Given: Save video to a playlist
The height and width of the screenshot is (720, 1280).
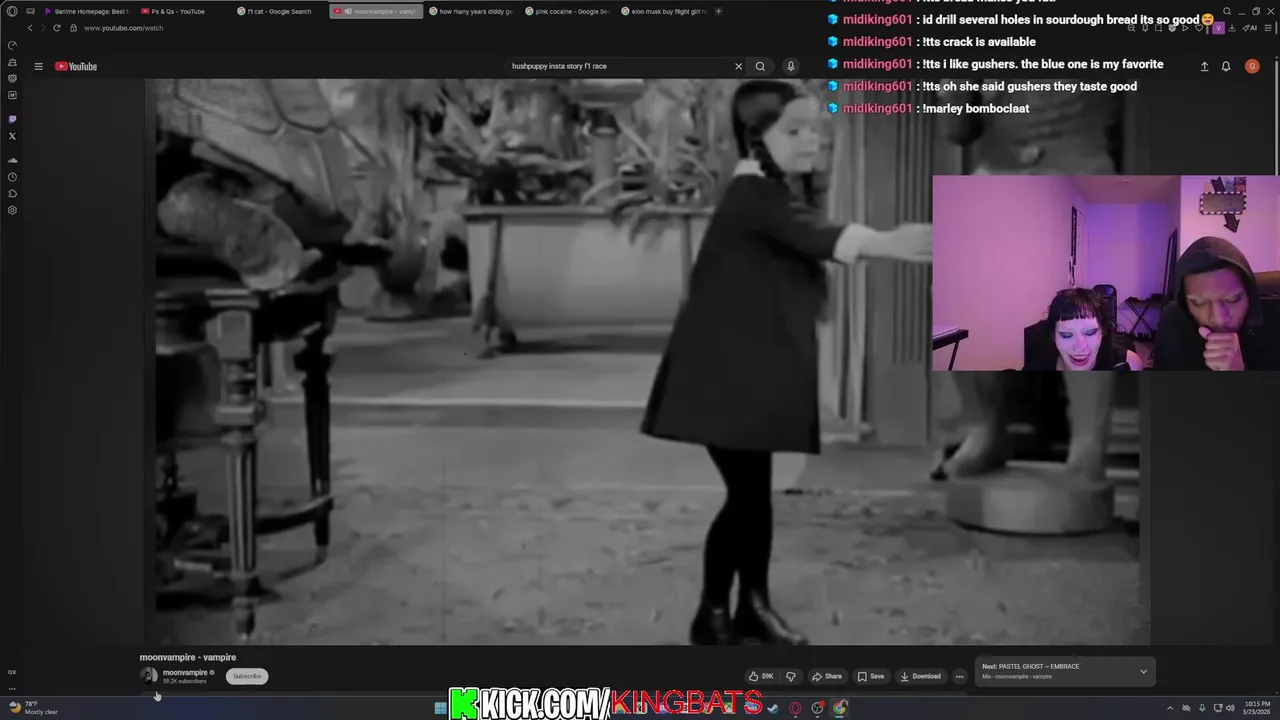Looking at the screenshot, I should [871, 676].
